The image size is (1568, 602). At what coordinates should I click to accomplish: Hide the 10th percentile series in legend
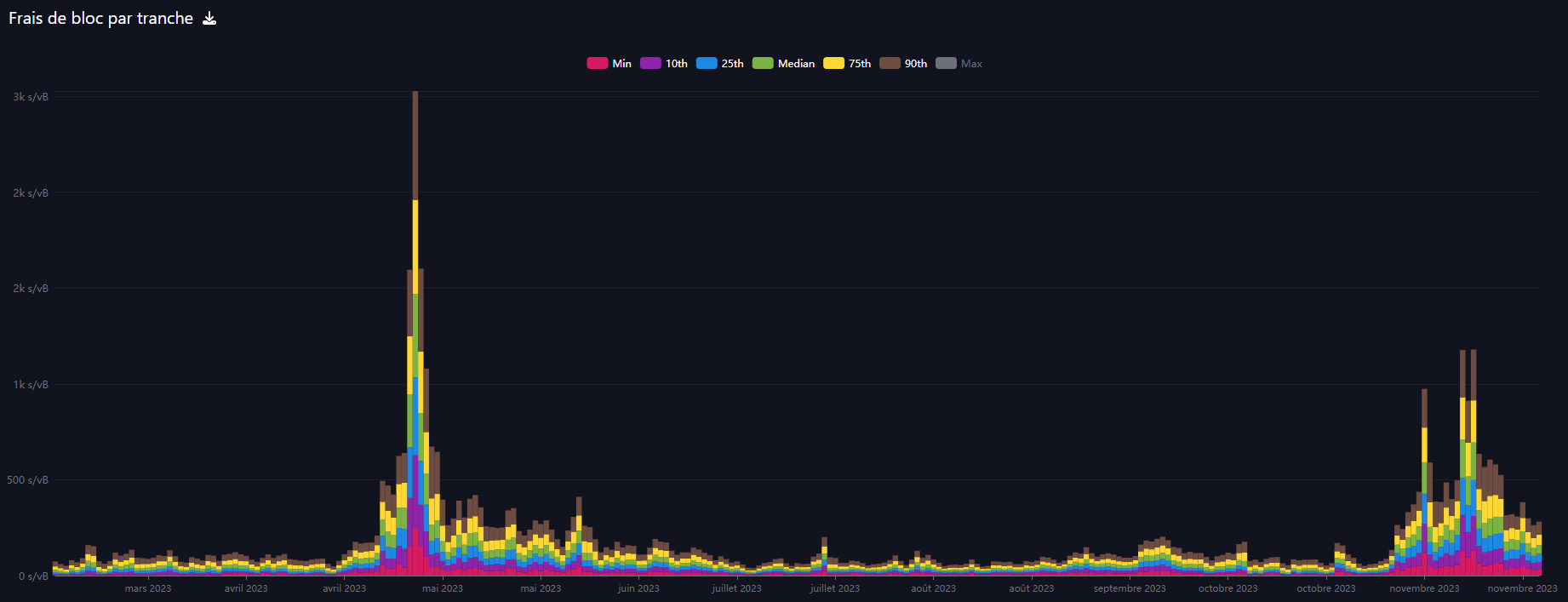click(650, 63)
